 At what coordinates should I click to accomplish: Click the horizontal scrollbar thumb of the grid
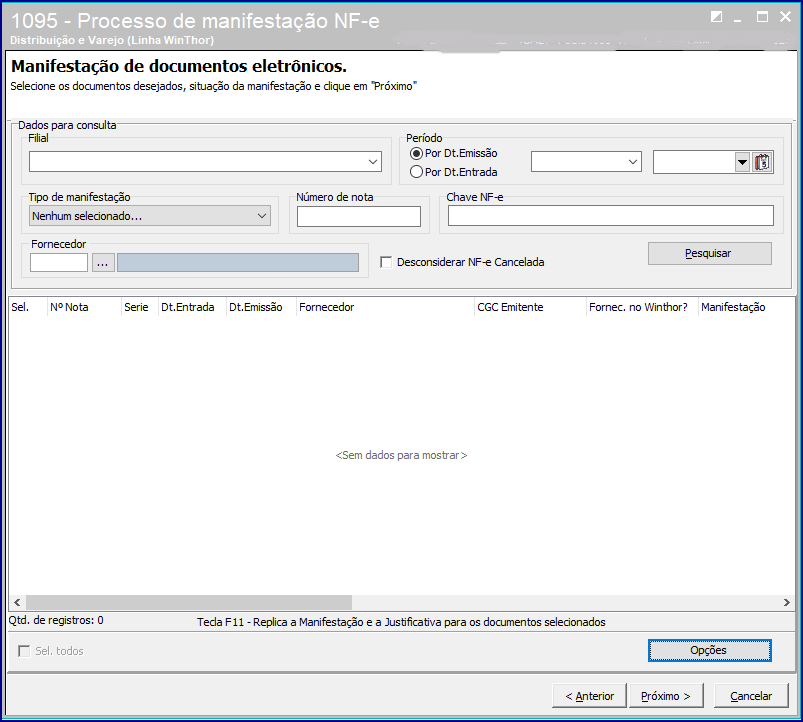click(189, 602)
